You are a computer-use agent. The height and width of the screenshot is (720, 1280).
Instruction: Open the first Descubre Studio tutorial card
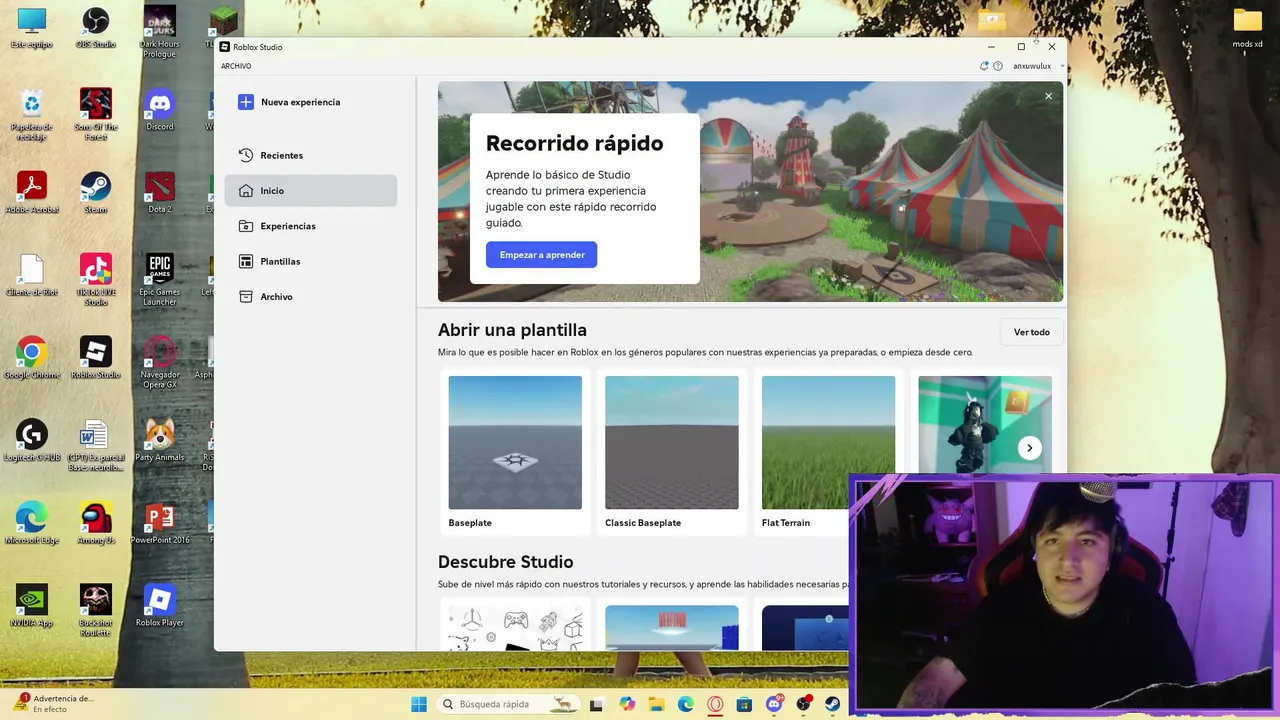pyautogui.click(x=515, y=625)
